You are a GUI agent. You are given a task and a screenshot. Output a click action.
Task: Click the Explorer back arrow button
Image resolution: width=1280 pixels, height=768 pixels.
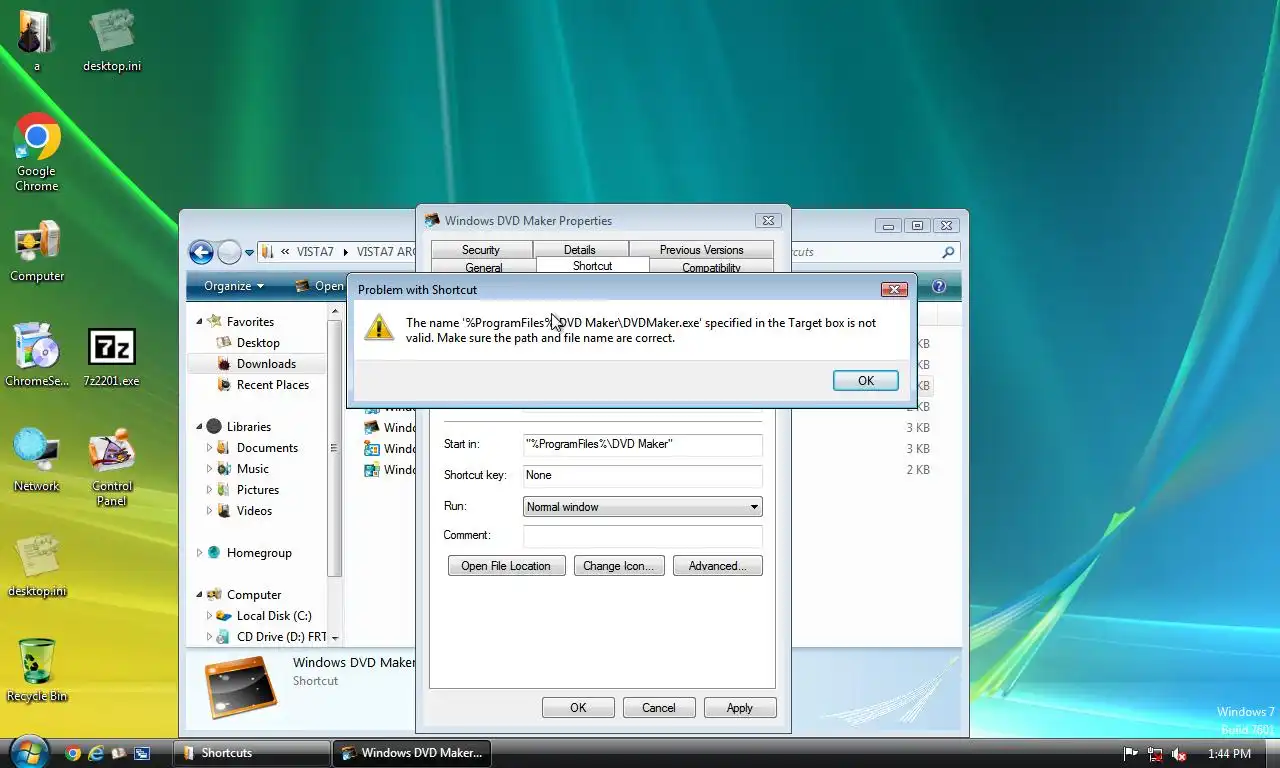tap(201, 252)
